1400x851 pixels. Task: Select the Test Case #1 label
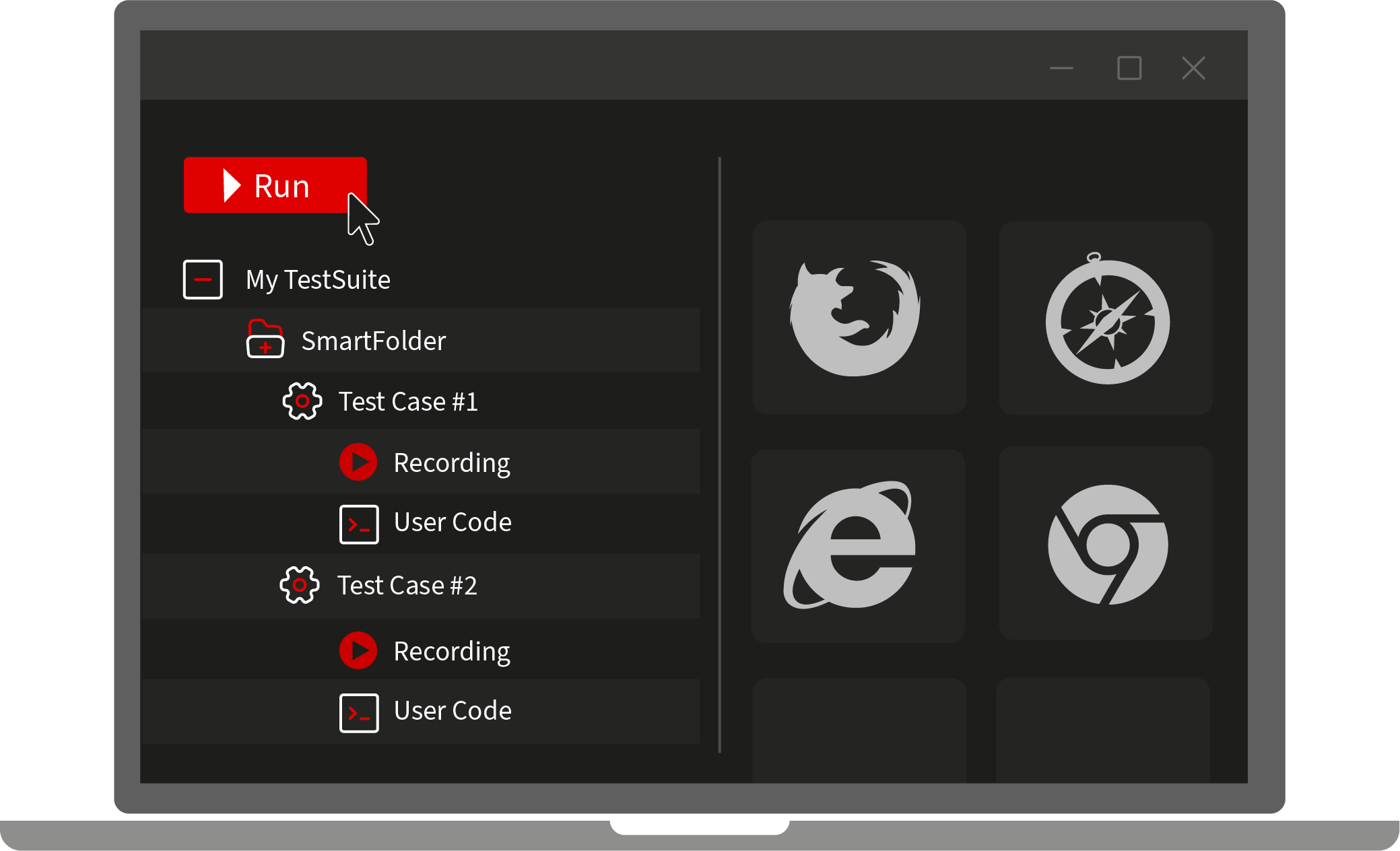[x=408, y=401]
